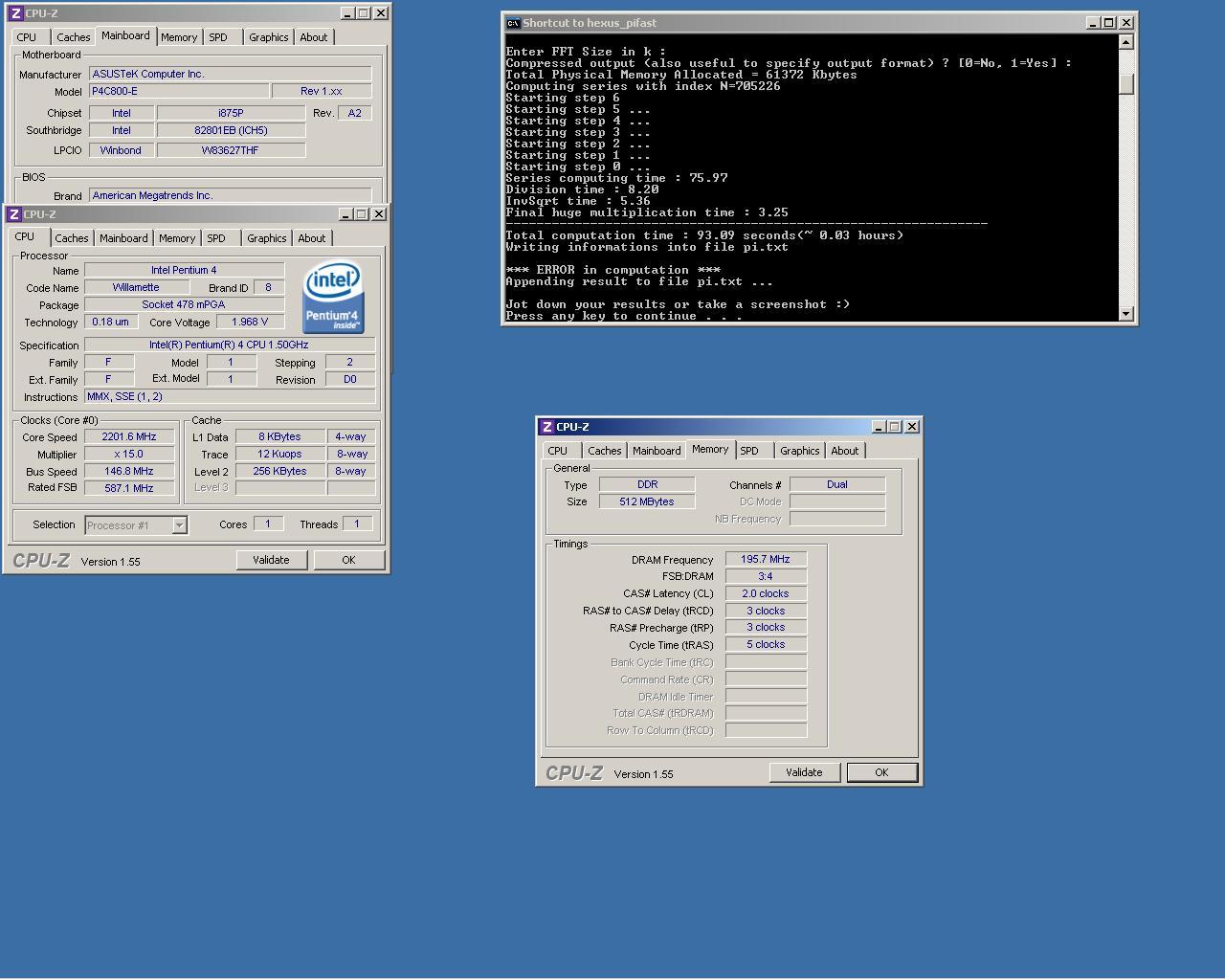Open Memory tab in CPU window
The image size is (1225, 980).
pyautogui.click(x=177, y=238)
